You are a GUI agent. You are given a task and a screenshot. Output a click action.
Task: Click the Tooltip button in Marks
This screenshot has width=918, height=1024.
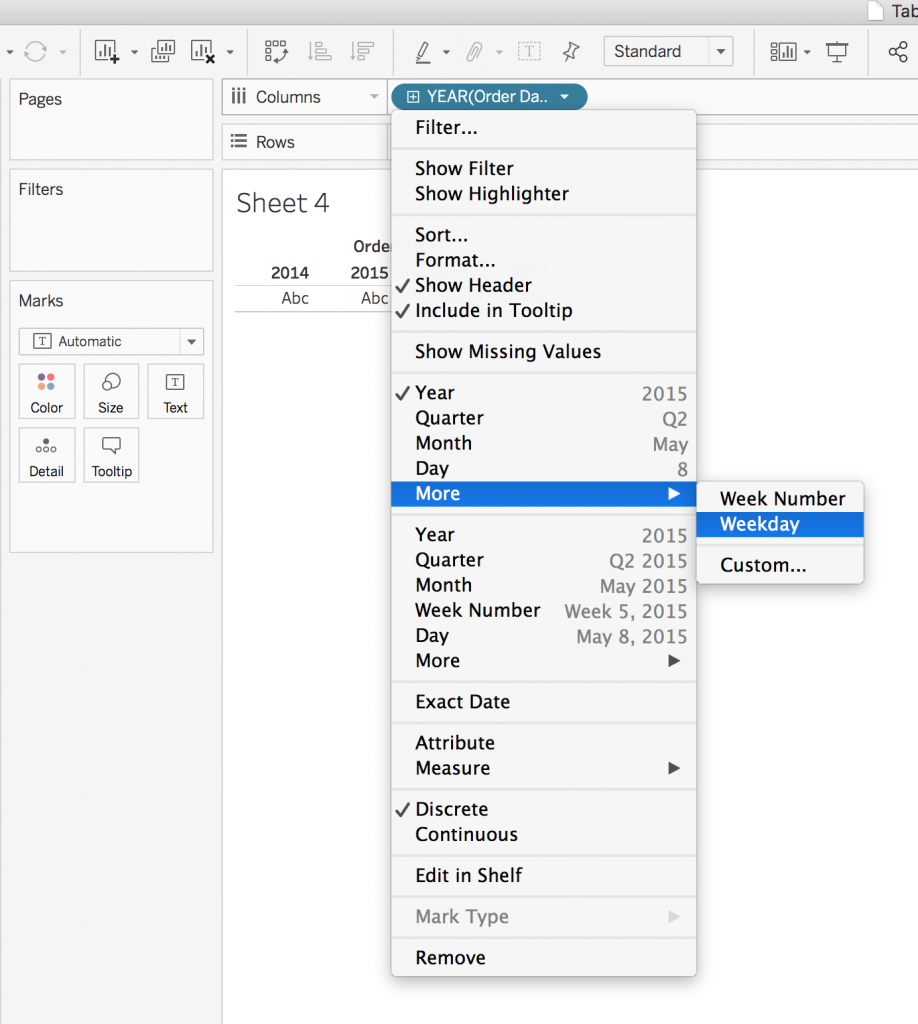tap(111, 455)
